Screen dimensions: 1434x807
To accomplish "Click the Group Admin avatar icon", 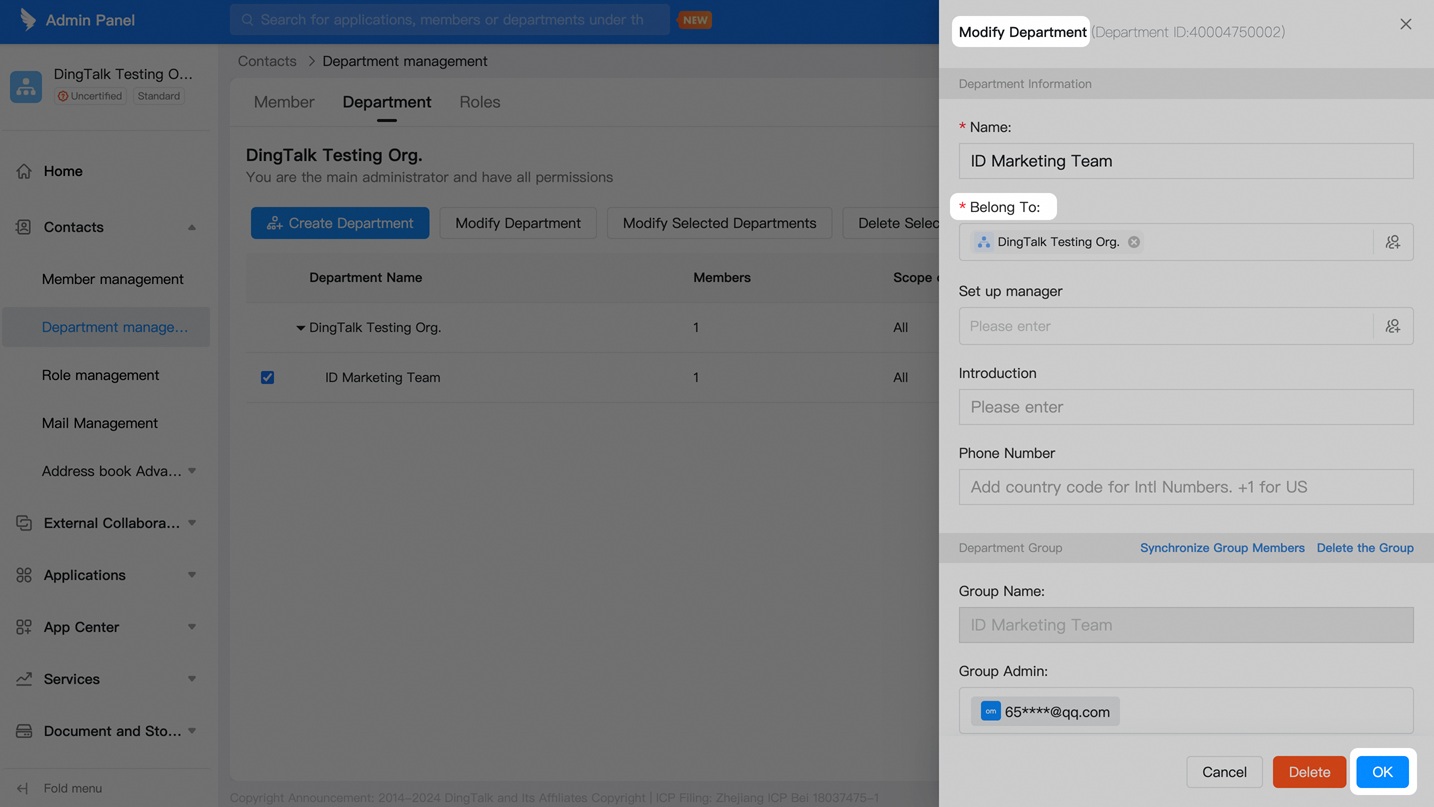I will pos(990,711).
